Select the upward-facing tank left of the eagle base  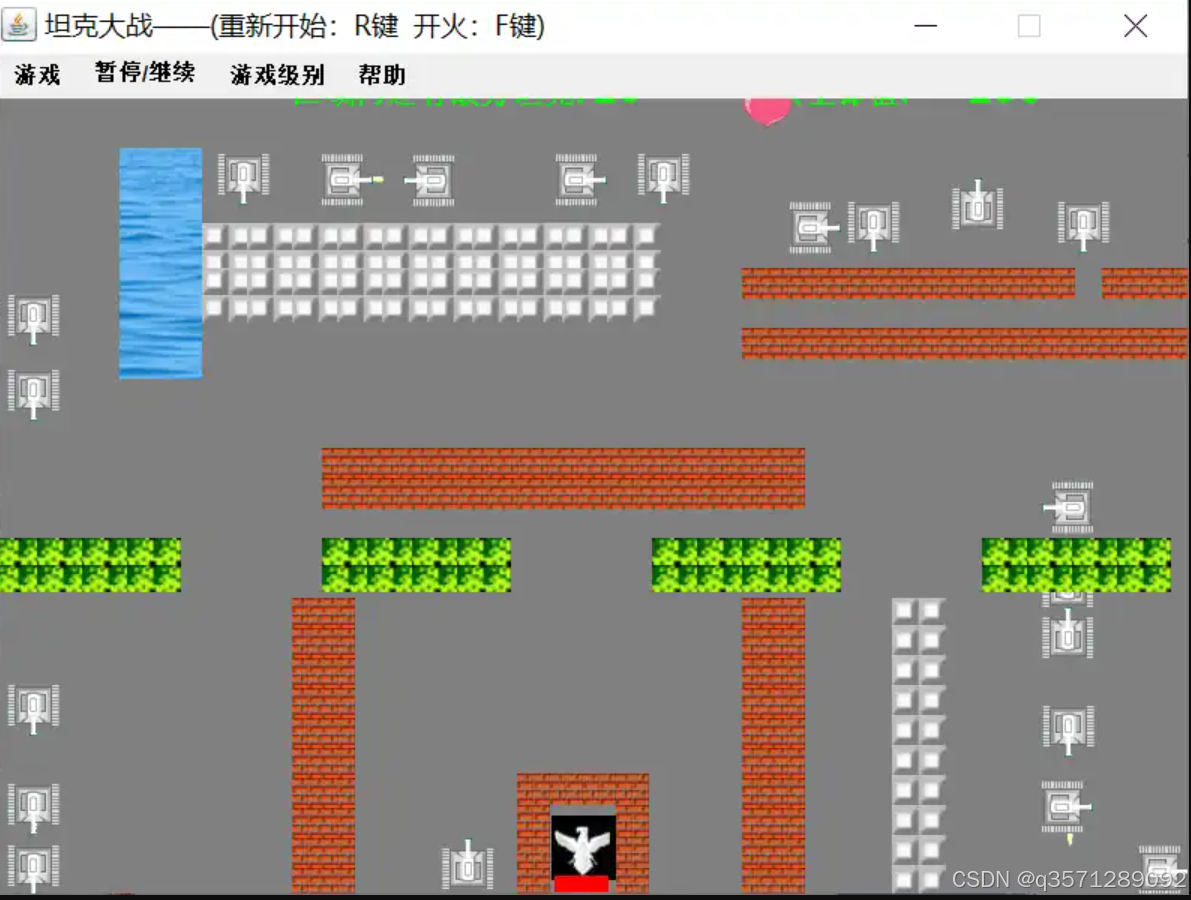(468, 865)
